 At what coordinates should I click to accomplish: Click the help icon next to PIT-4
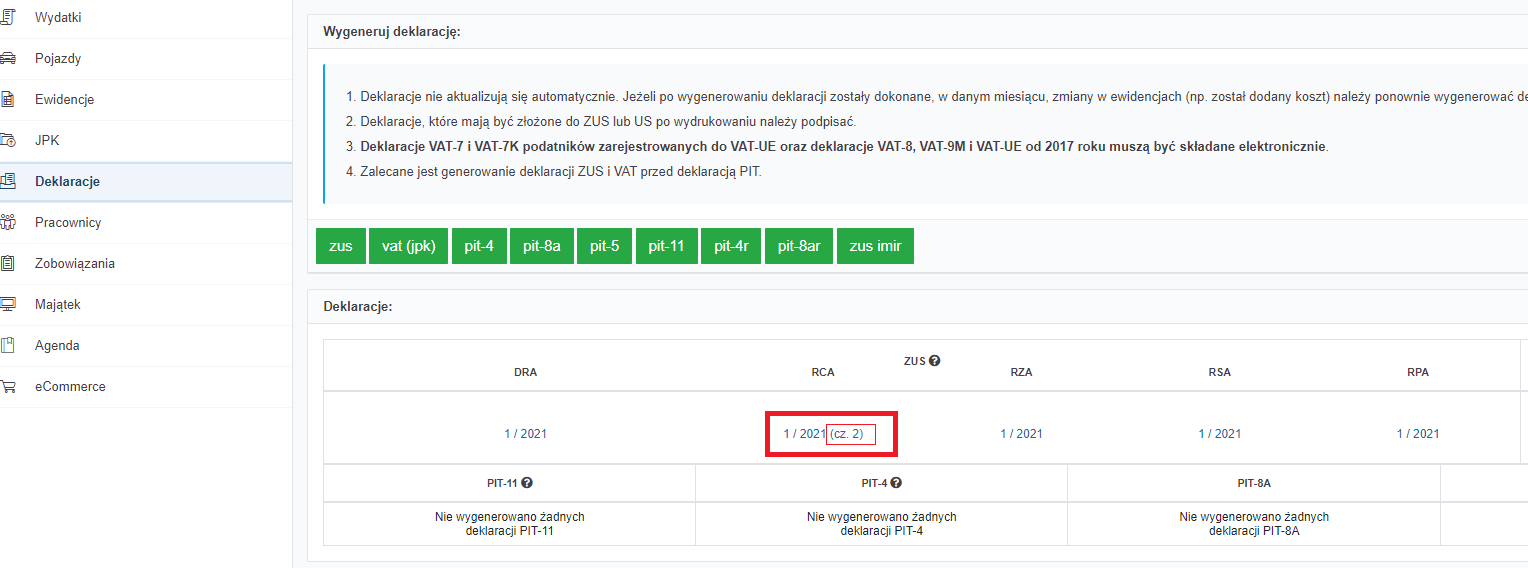tap(896, 483)
